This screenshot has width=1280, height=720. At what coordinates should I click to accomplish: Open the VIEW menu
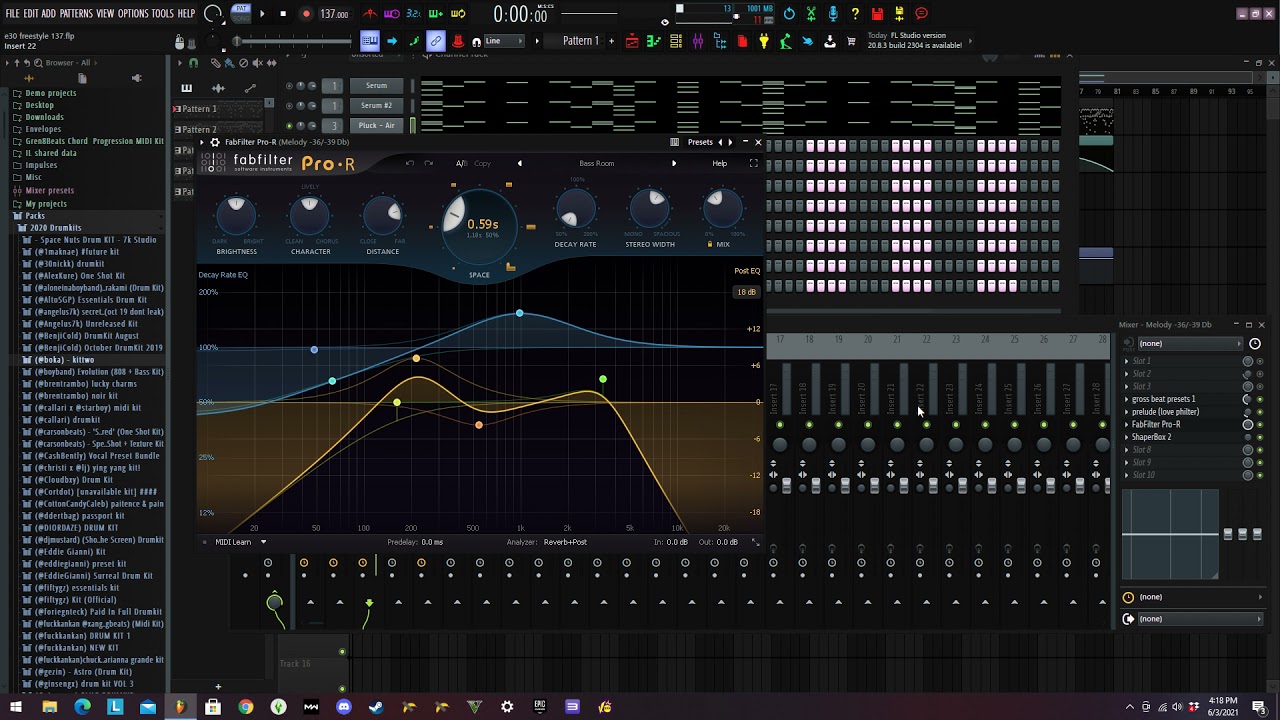pos(105,14)
